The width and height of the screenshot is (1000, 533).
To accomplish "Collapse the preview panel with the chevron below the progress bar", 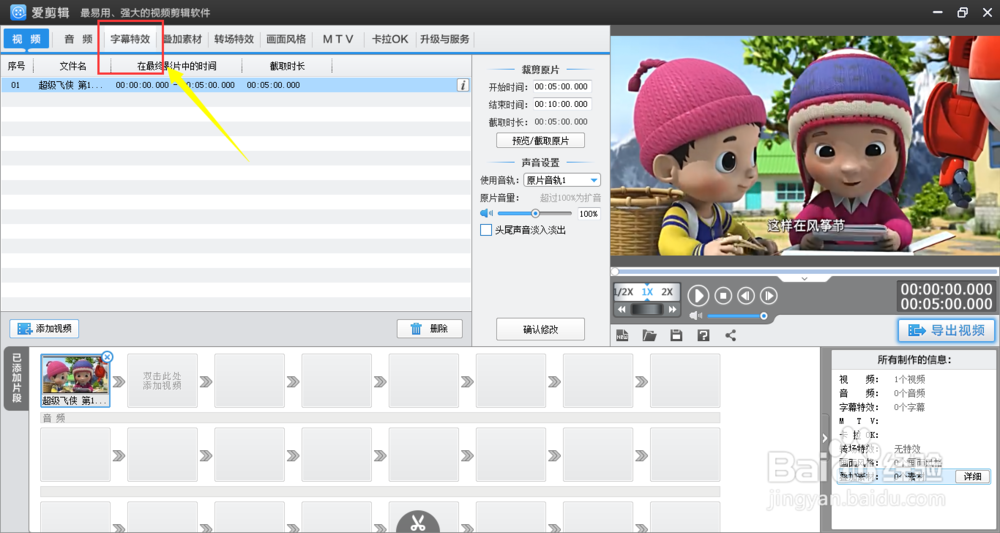I will tap(804, 279).
